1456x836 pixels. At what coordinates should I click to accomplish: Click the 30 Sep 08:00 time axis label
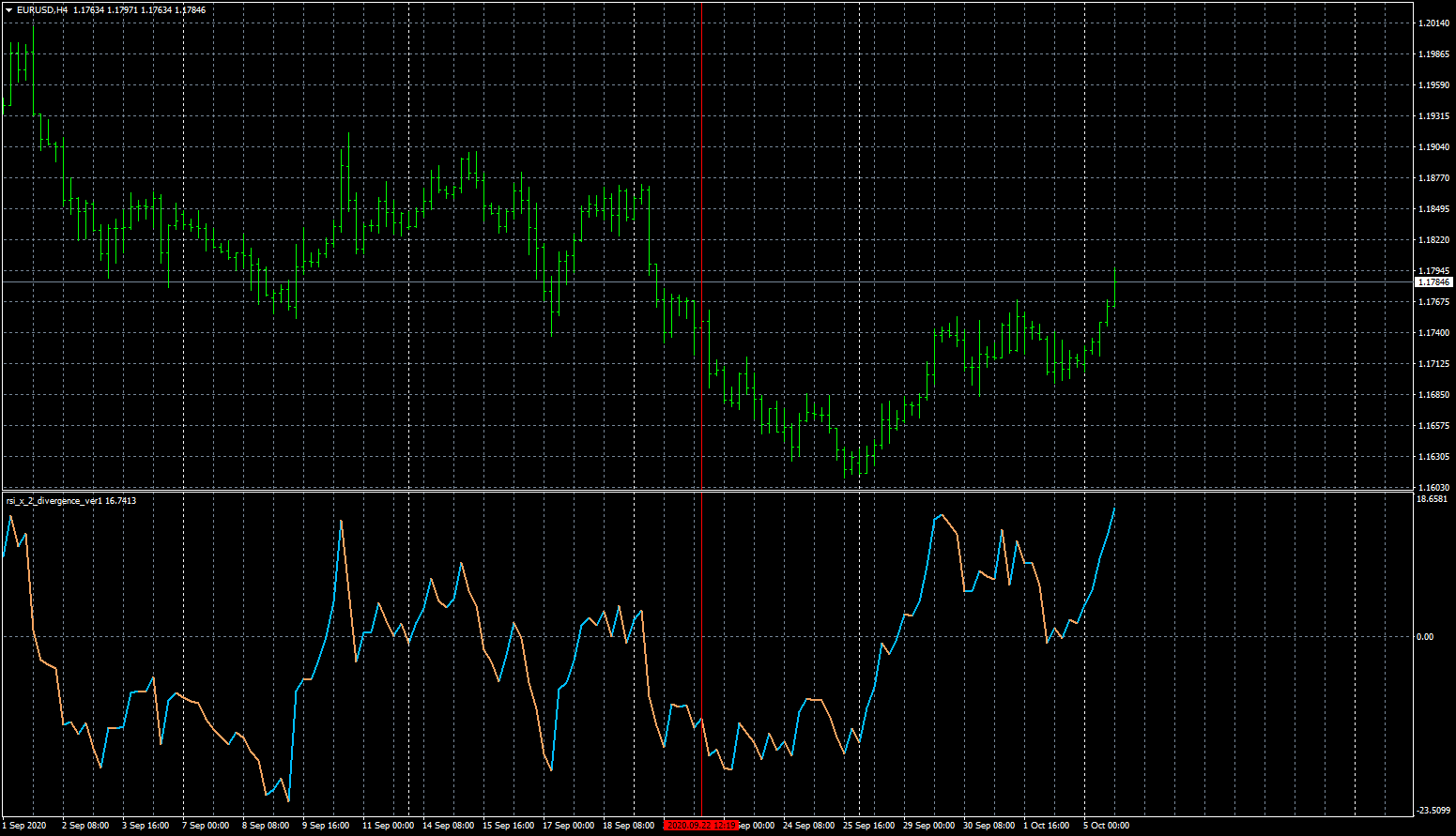989,826
